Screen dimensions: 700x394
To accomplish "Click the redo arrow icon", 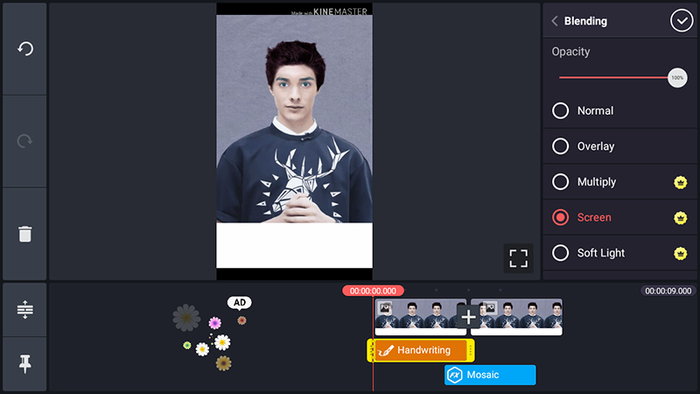I will point(25,141).
